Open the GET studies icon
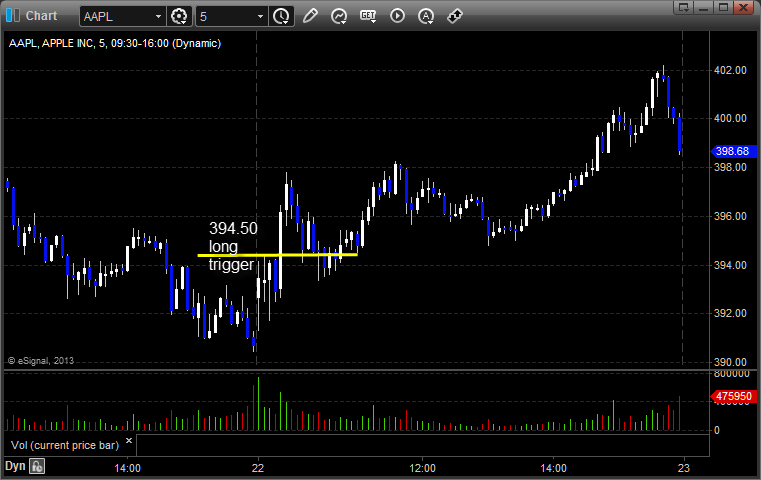 point(368,16)
